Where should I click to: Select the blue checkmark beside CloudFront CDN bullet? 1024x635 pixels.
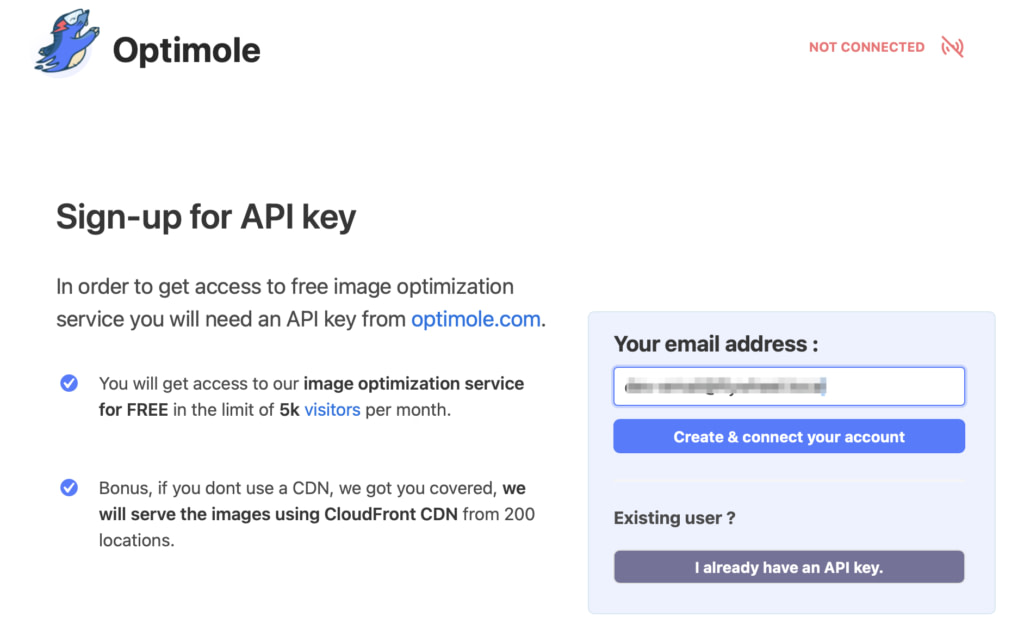(69, 488)
